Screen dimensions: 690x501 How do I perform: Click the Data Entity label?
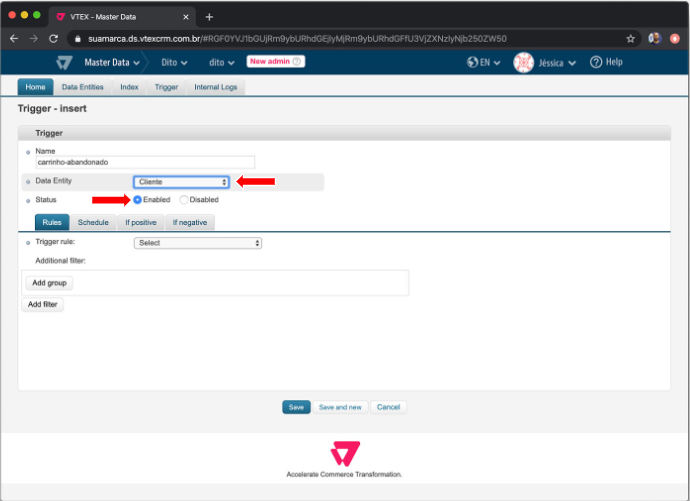click(53, 181)
